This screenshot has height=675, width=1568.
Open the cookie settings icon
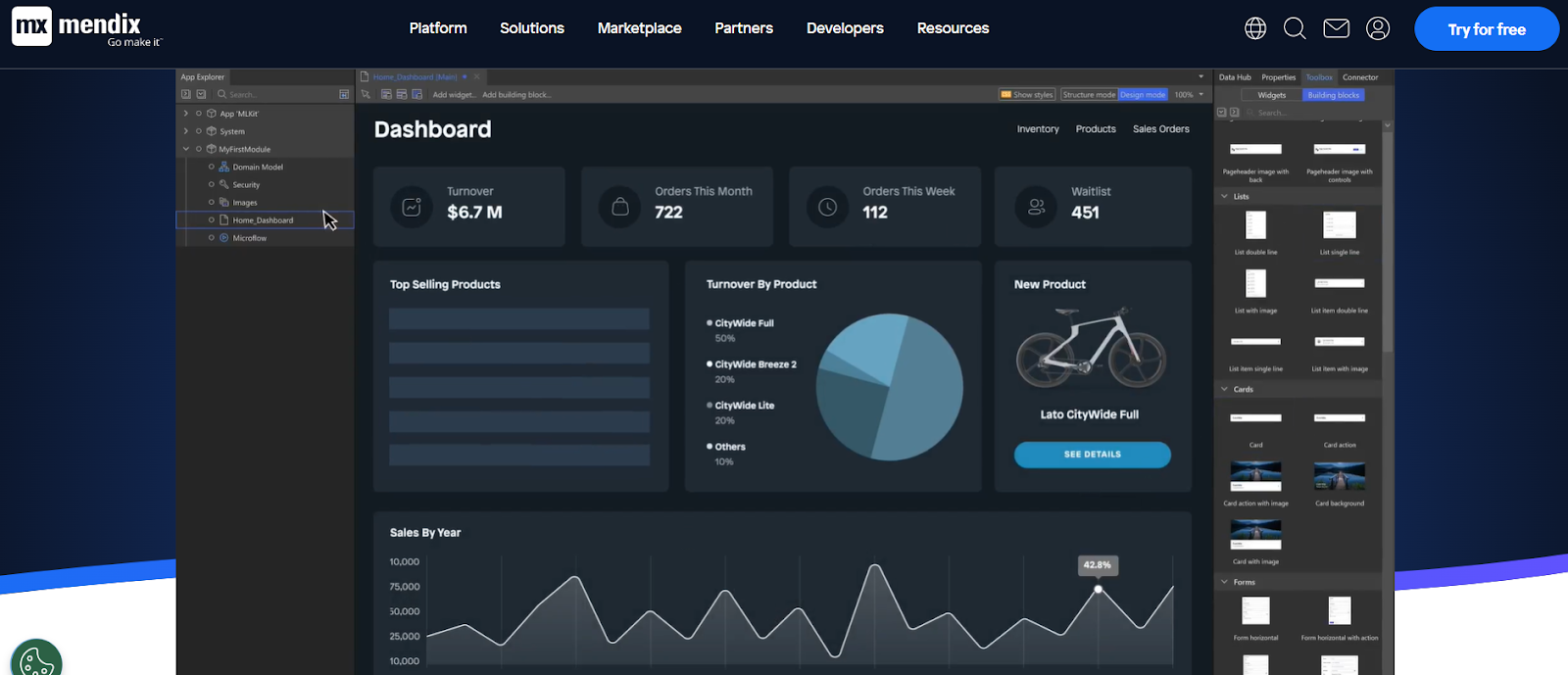(36, 658)
